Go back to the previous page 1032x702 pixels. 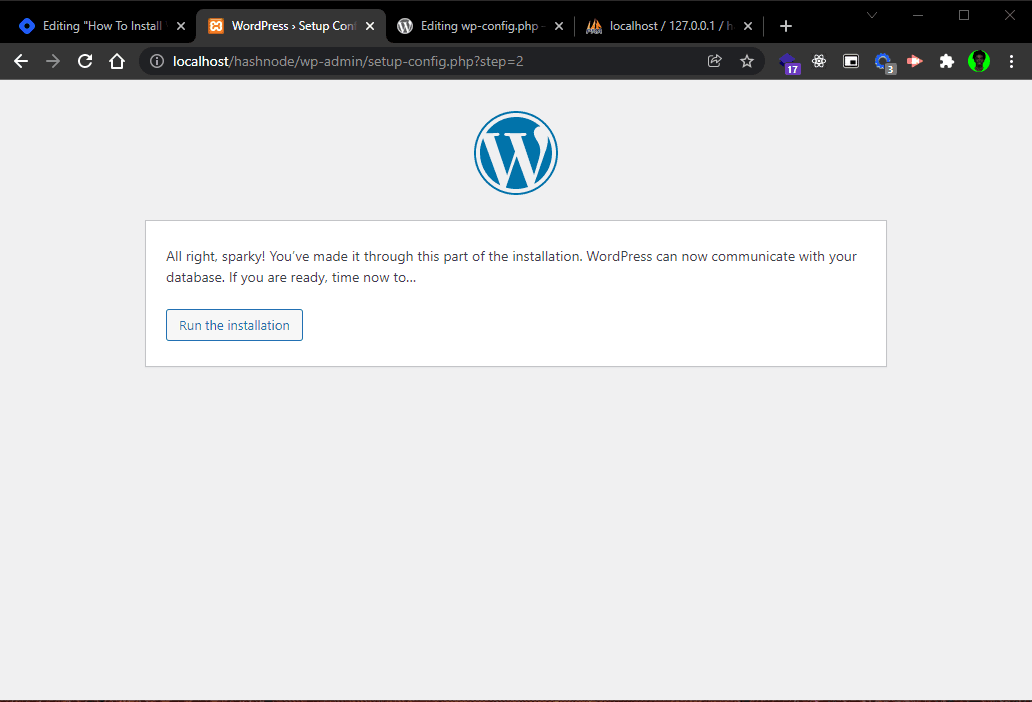tap(21, 61)
